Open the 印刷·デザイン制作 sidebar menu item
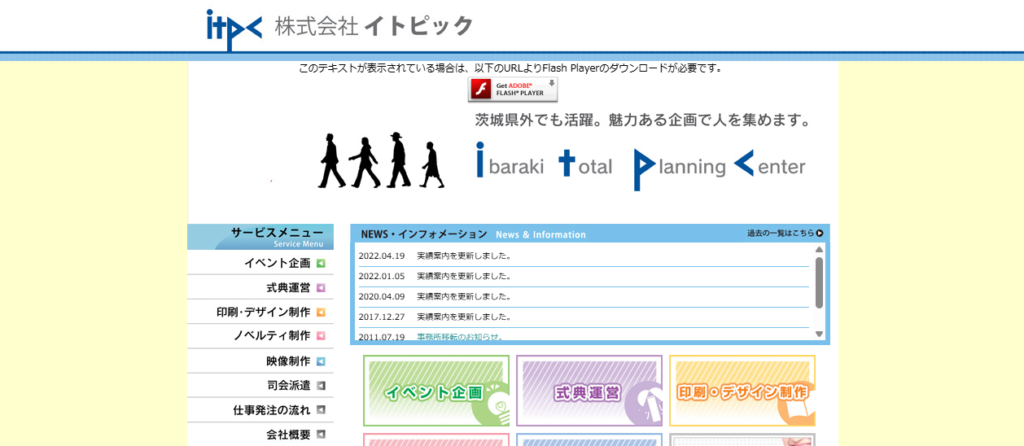Viewport: 1024px width, 446px height. (261, 312)
